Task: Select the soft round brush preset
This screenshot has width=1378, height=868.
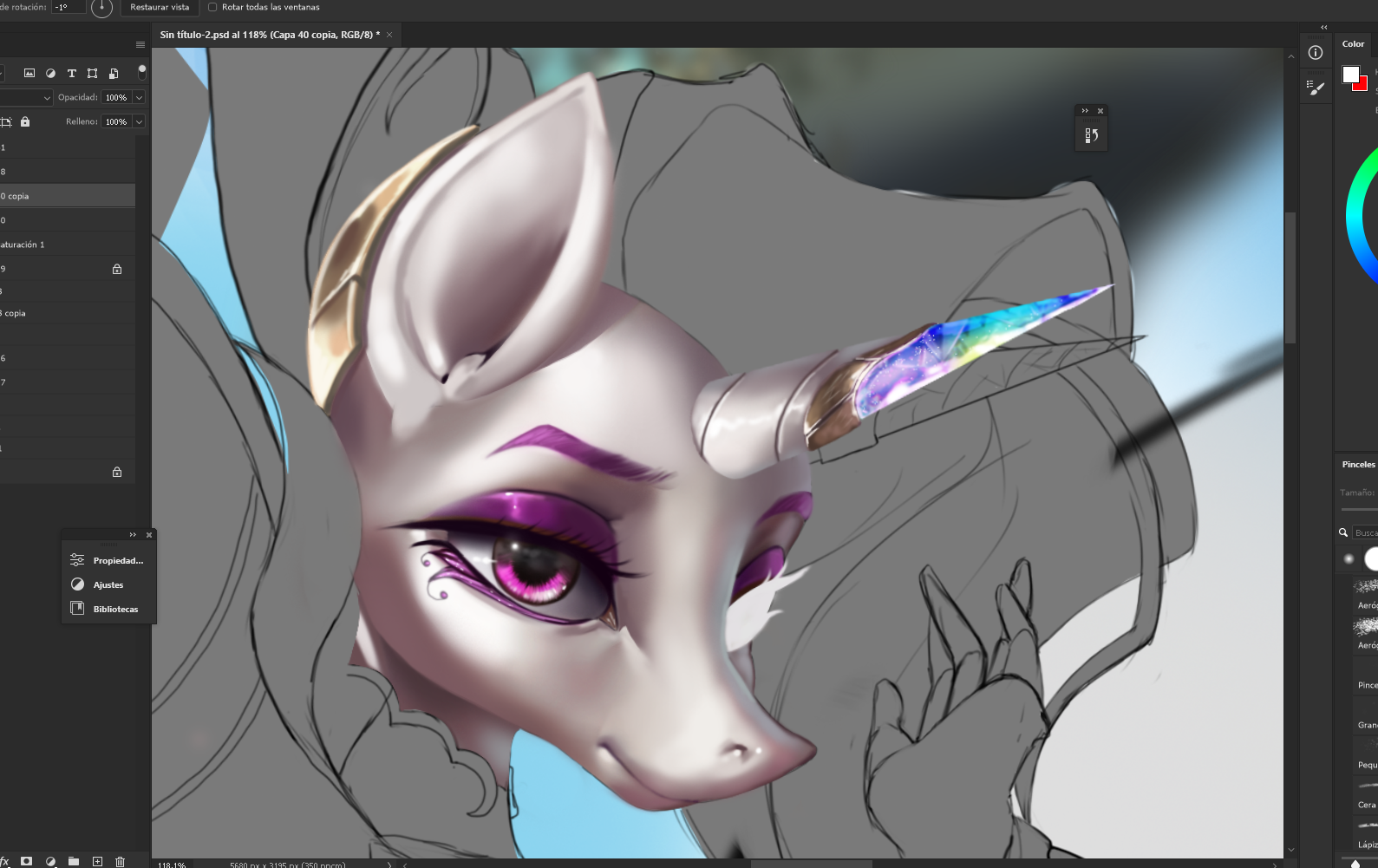Action: (1349, 559)
